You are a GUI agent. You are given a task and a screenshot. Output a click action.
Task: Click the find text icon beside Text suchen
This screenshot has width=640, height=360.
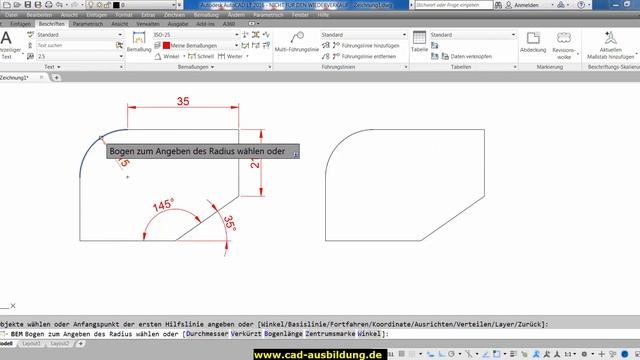point(119,45)
